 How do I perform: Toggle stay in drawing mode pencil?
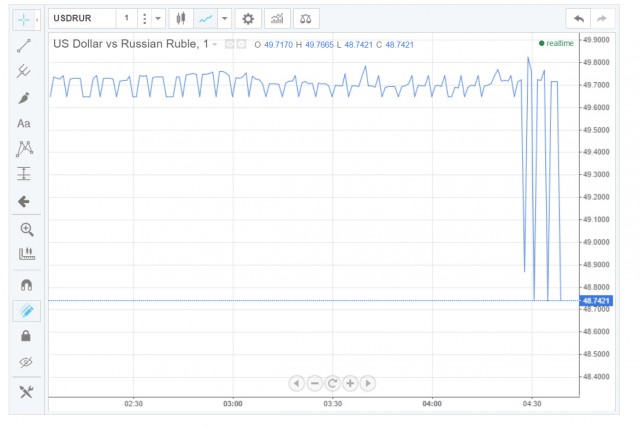[x=27, y=311]
